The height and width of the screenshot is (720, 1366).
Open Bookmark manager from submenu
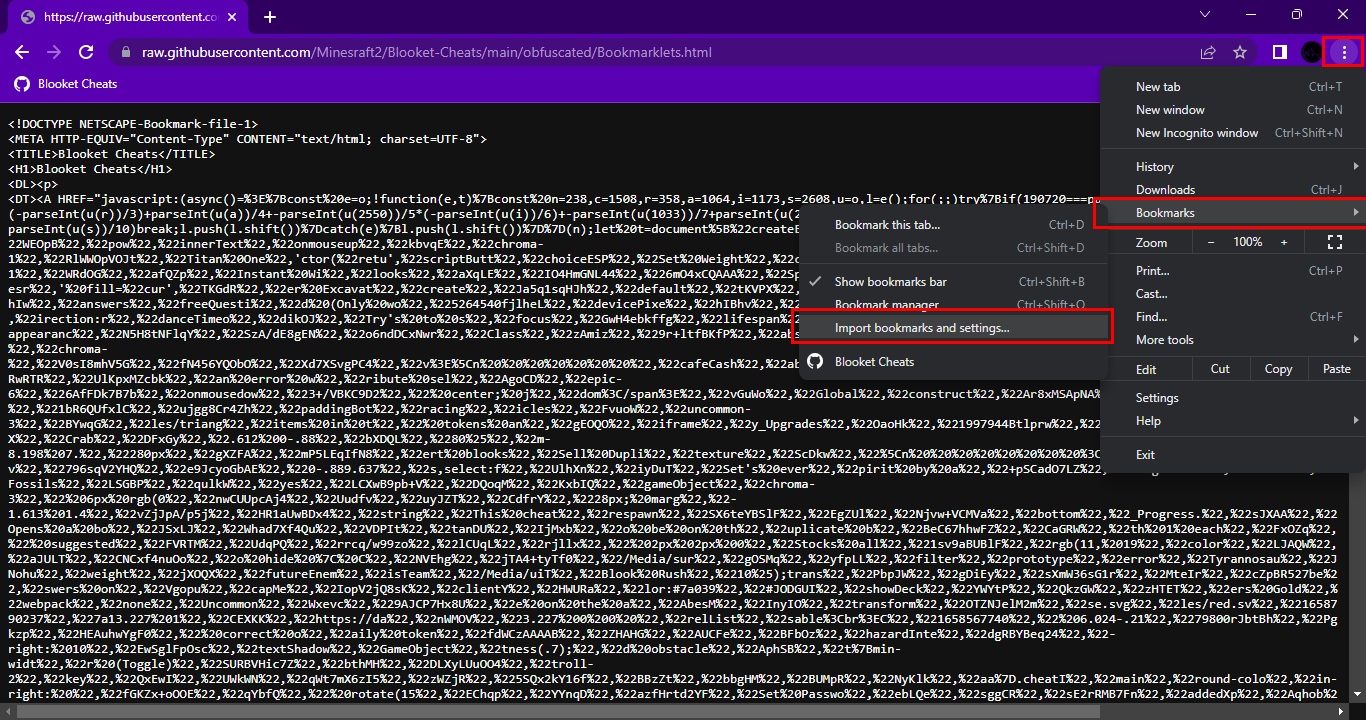(x=954, y=304)
